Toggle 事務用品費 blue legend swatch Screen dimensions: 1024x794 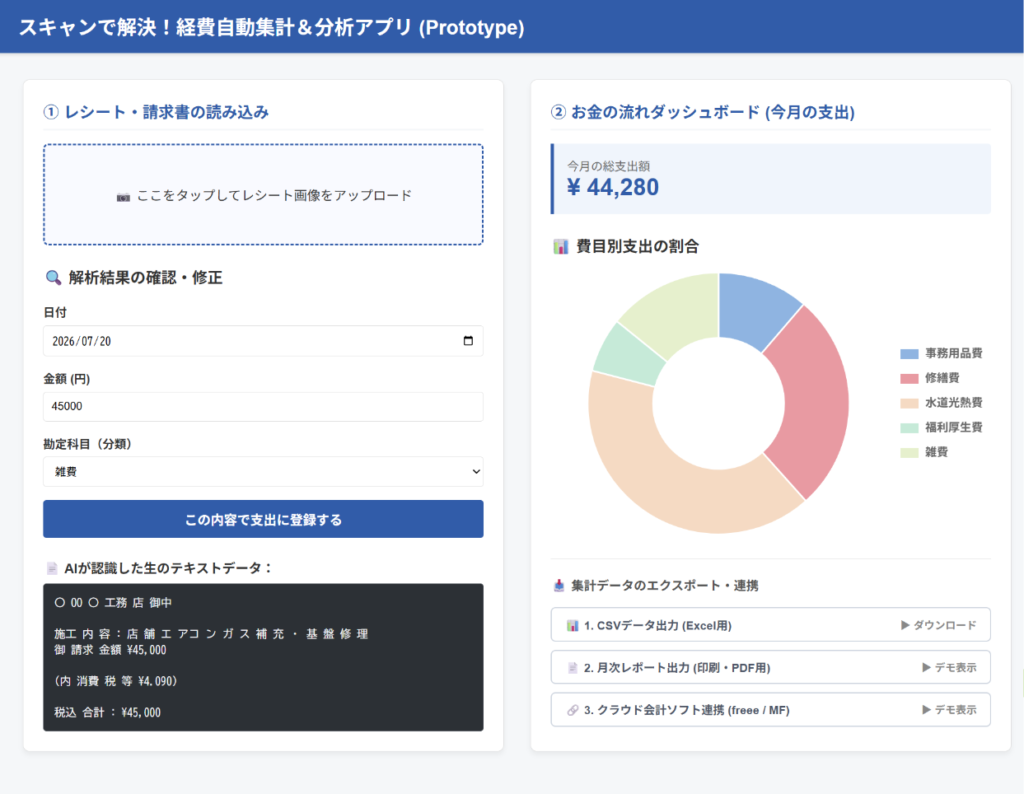(x=909, y=354)
